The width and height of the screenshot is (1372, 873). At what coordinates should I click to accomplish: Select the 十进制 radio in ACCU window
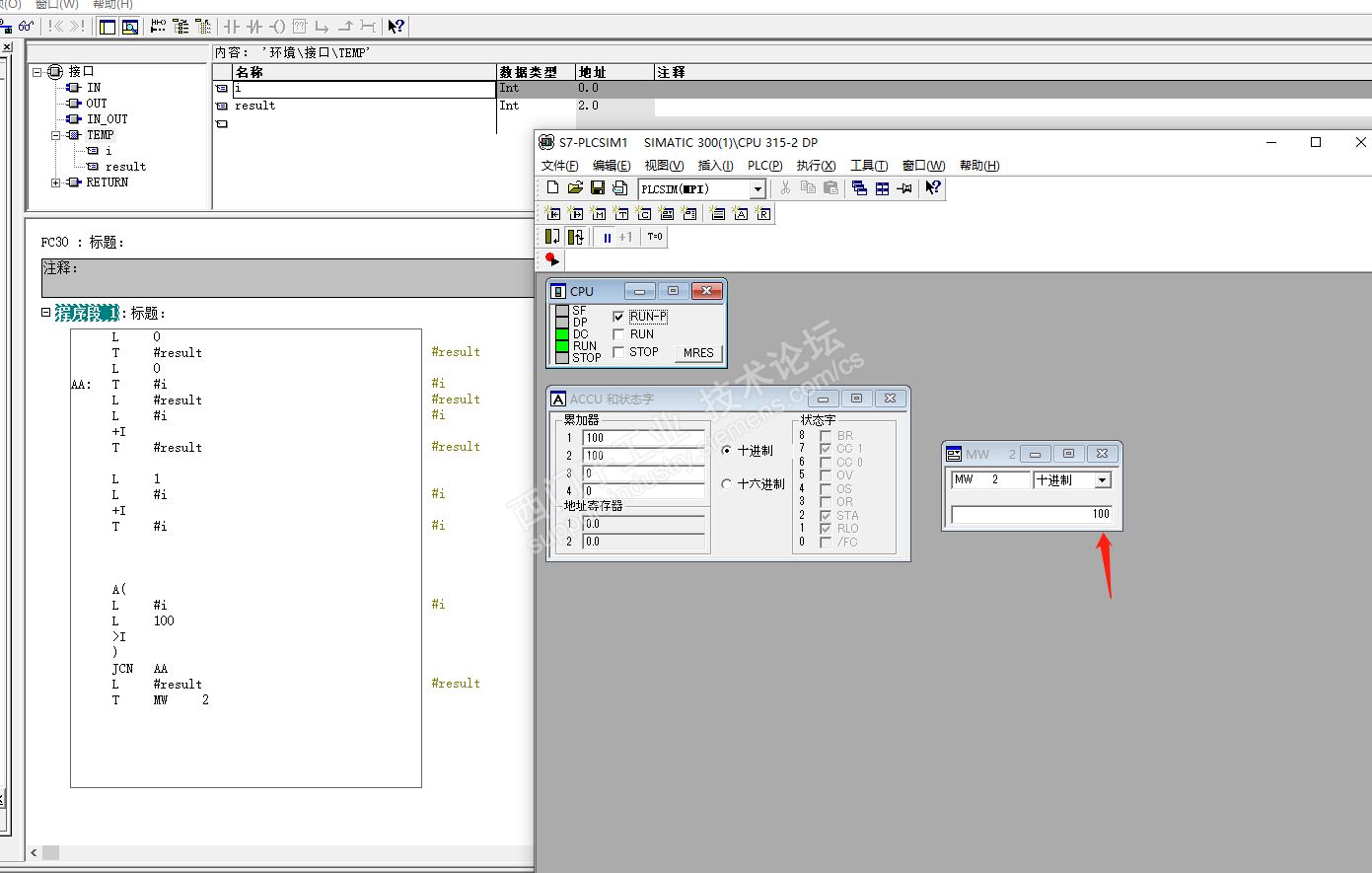pos(727,451)
